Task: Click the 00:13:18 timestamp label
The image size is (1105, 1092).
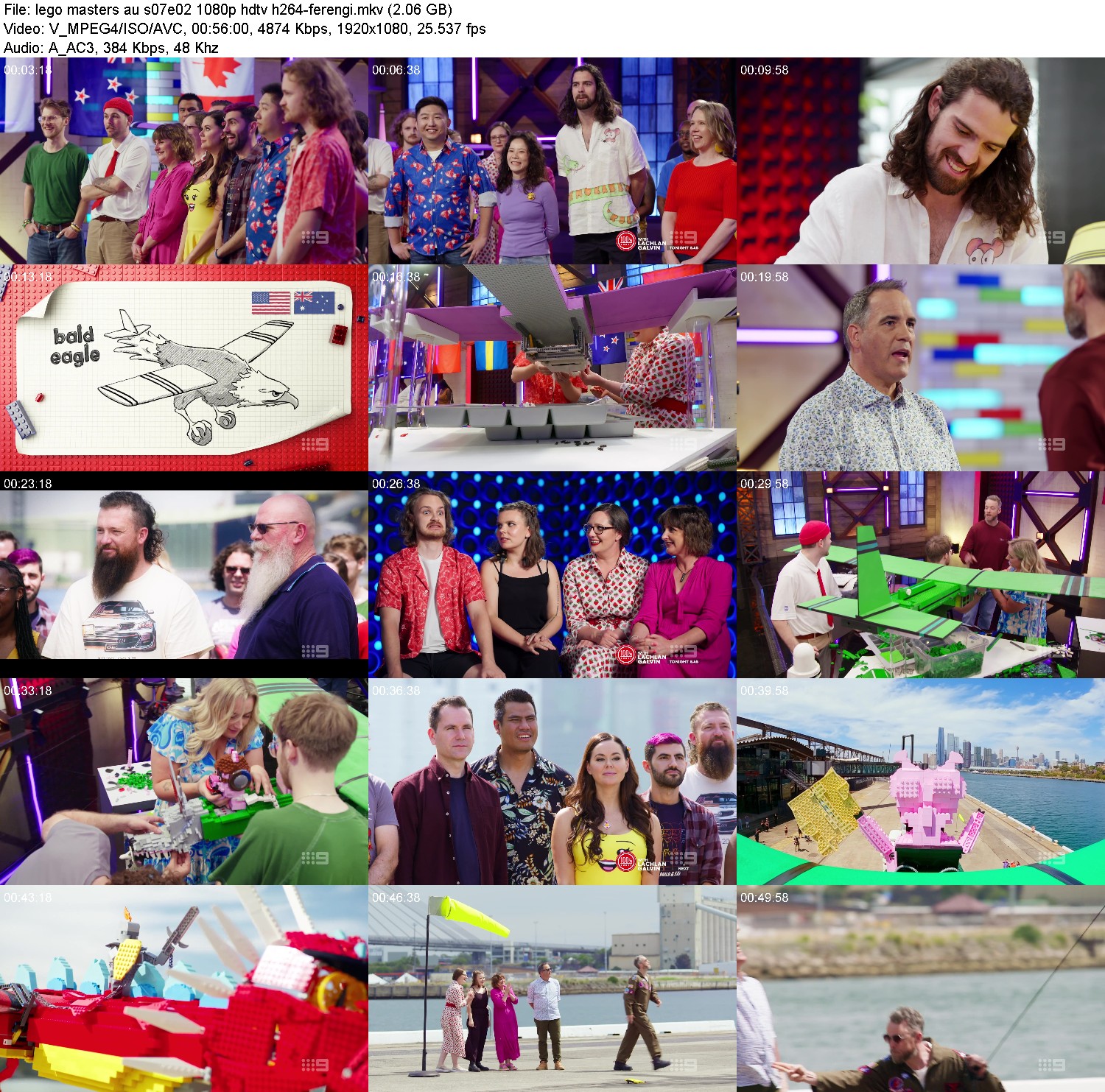Action: coord(28,277)
